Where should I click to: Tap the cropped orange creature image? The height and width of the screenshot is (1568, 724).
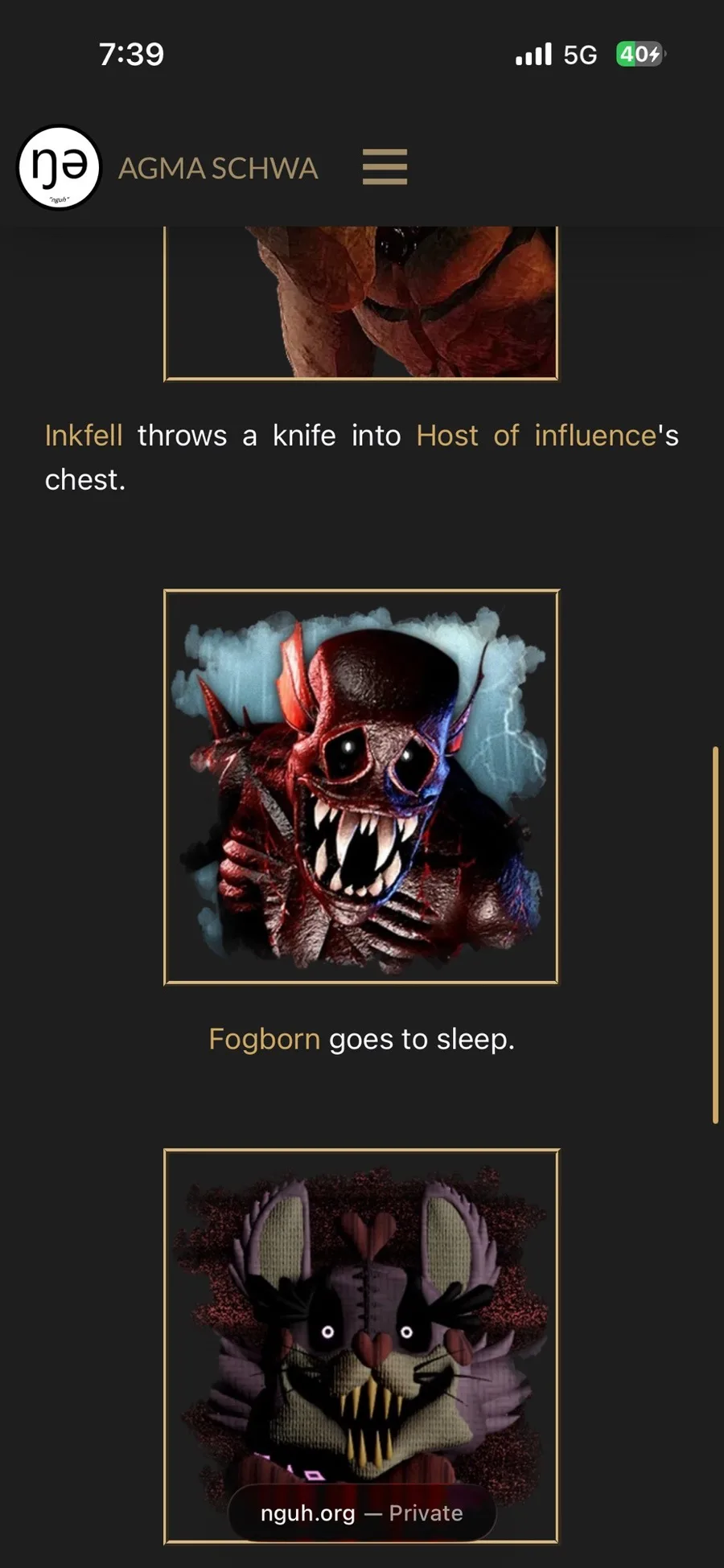(361, 303)
